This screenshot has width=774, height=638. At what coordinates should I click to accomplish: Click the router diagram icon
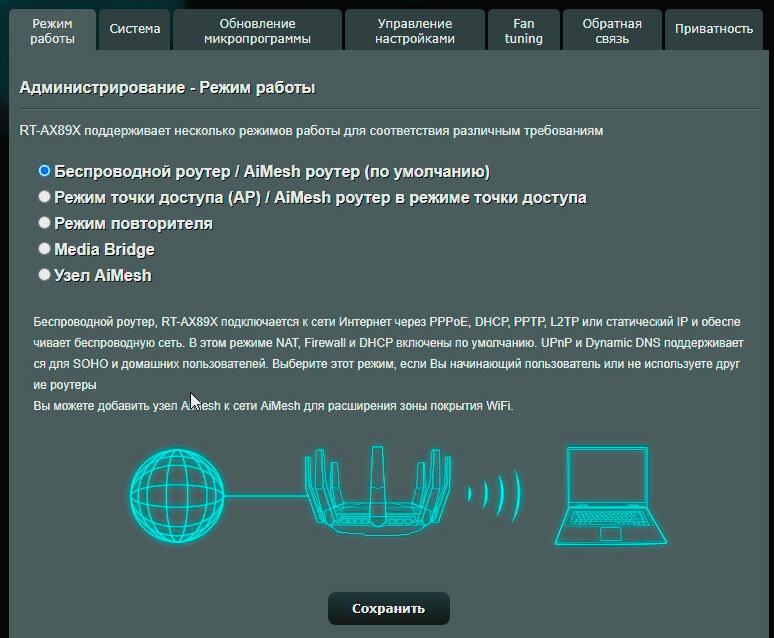pos(378,491)
